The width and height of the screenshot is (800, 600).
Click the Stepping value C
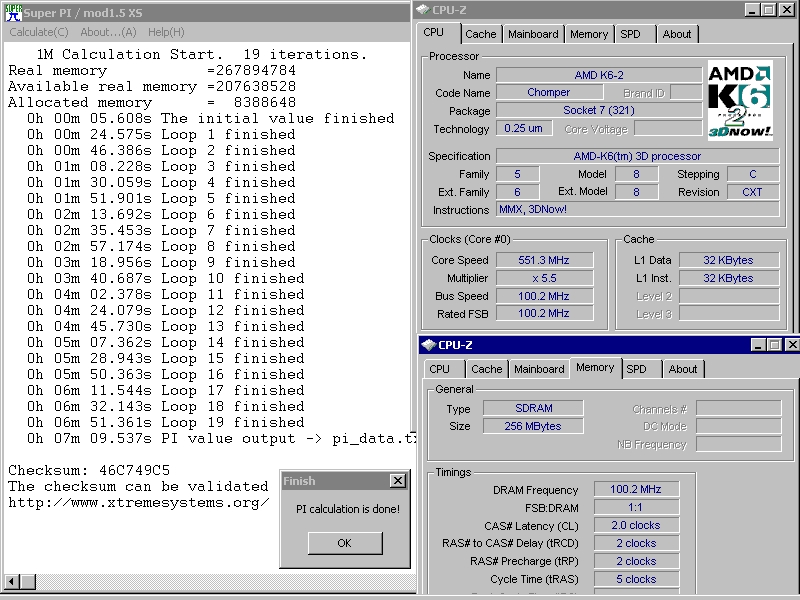[753, 174]
